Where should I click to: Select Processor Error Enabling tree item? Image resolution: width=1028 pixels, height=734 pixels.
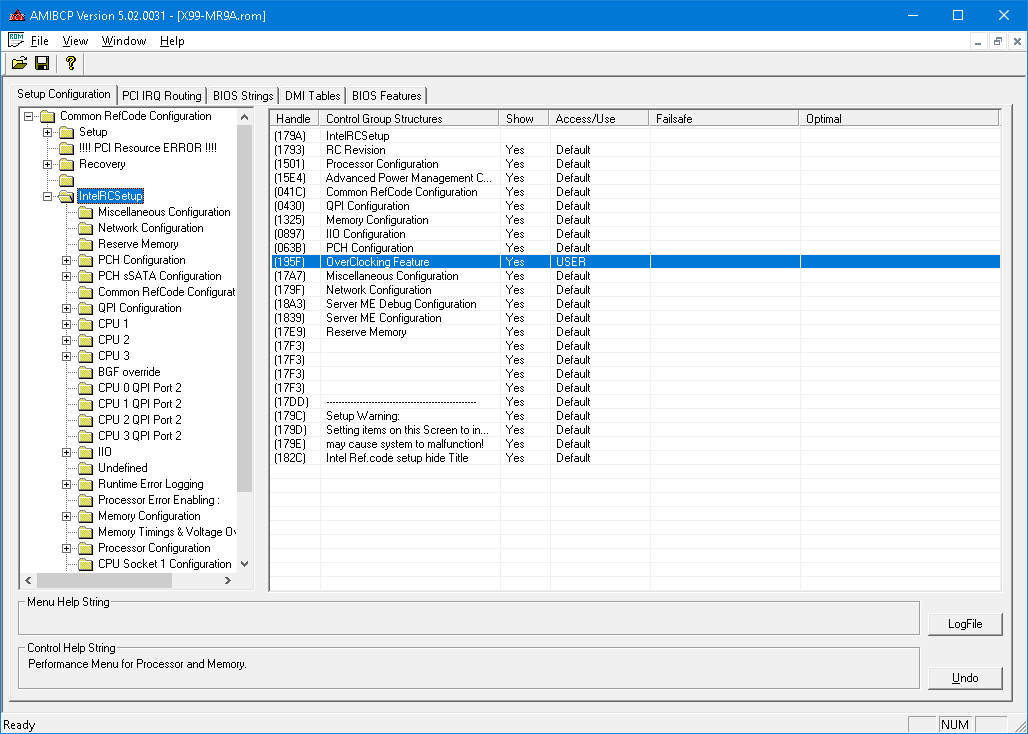click(159, 500)
